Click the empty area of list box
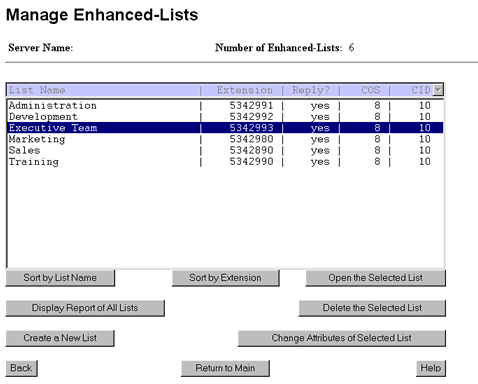The width and height of the screenshot is (478, 384). coord(225,217)
